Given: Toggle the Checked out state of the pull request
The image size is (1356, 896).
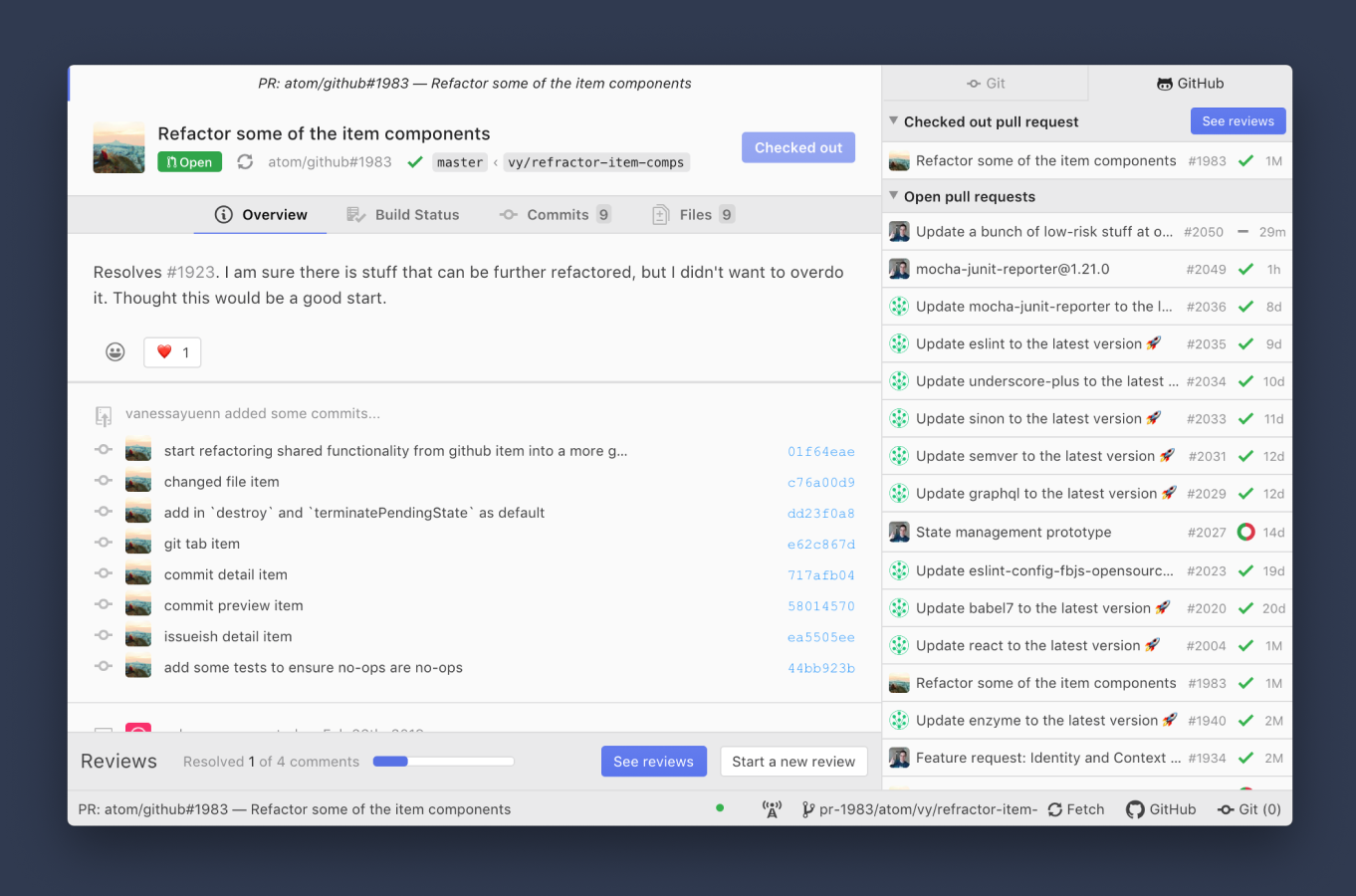Looking at the screenshot, I should (797, 146).
